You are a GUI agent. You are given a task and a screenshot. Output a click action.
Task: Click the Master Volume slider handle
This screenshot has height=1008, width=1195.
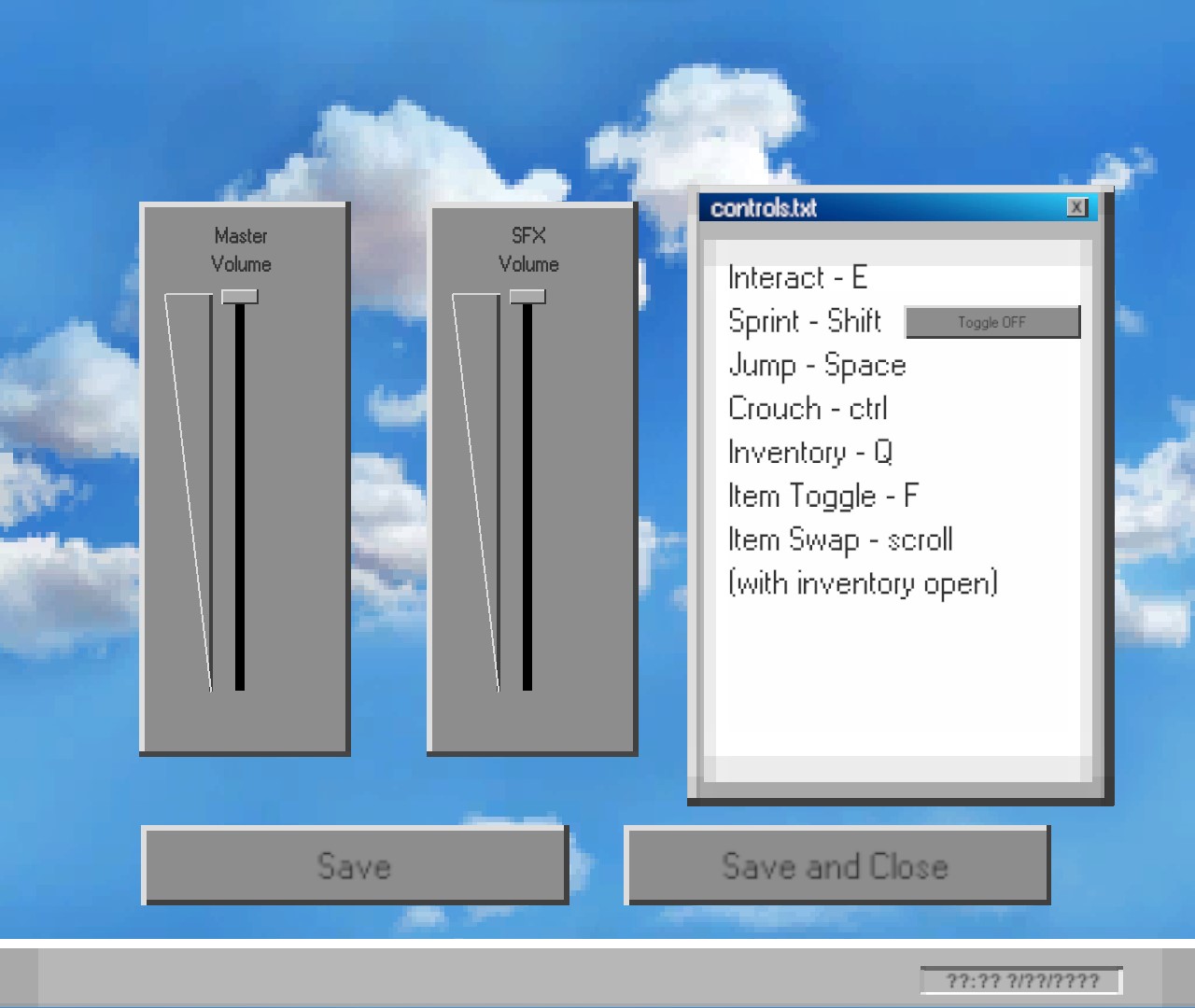(240, 297)
